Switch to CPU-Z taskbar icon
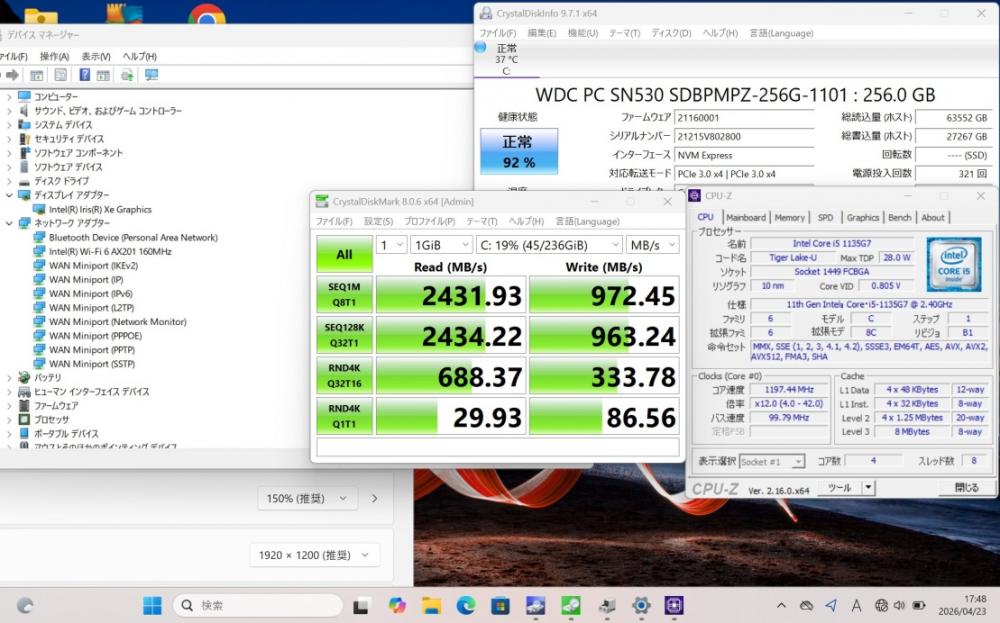The image size is (1000, 623). coord(674,605)
